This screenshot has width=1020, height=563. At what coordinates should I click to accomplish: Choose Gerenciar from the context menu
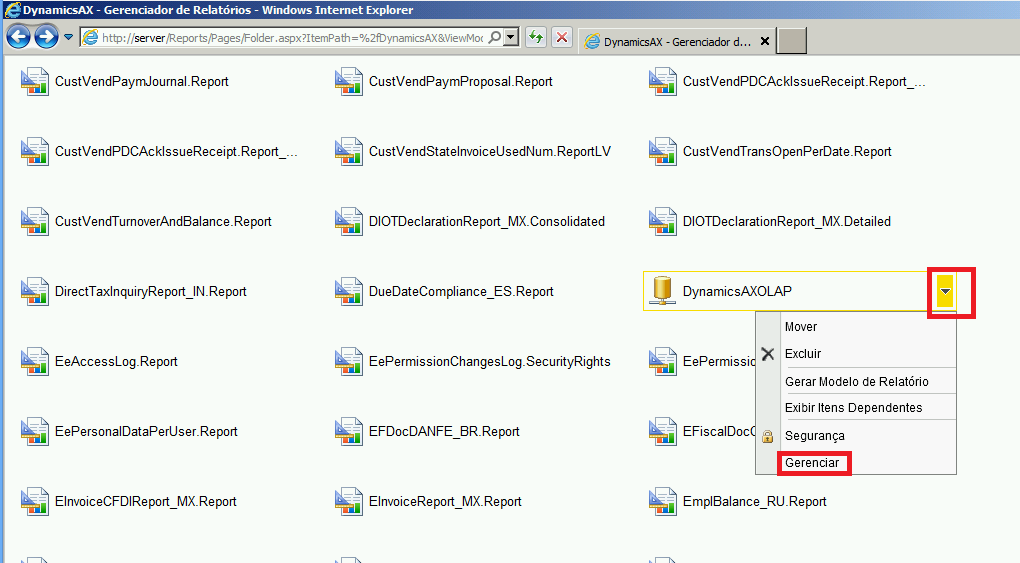812,463
